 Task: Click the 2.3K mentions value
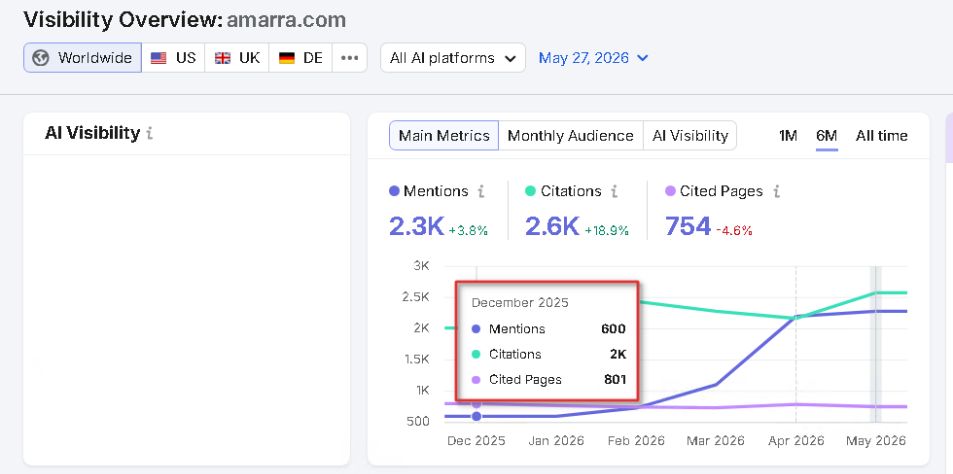click(x=416, y=226)
